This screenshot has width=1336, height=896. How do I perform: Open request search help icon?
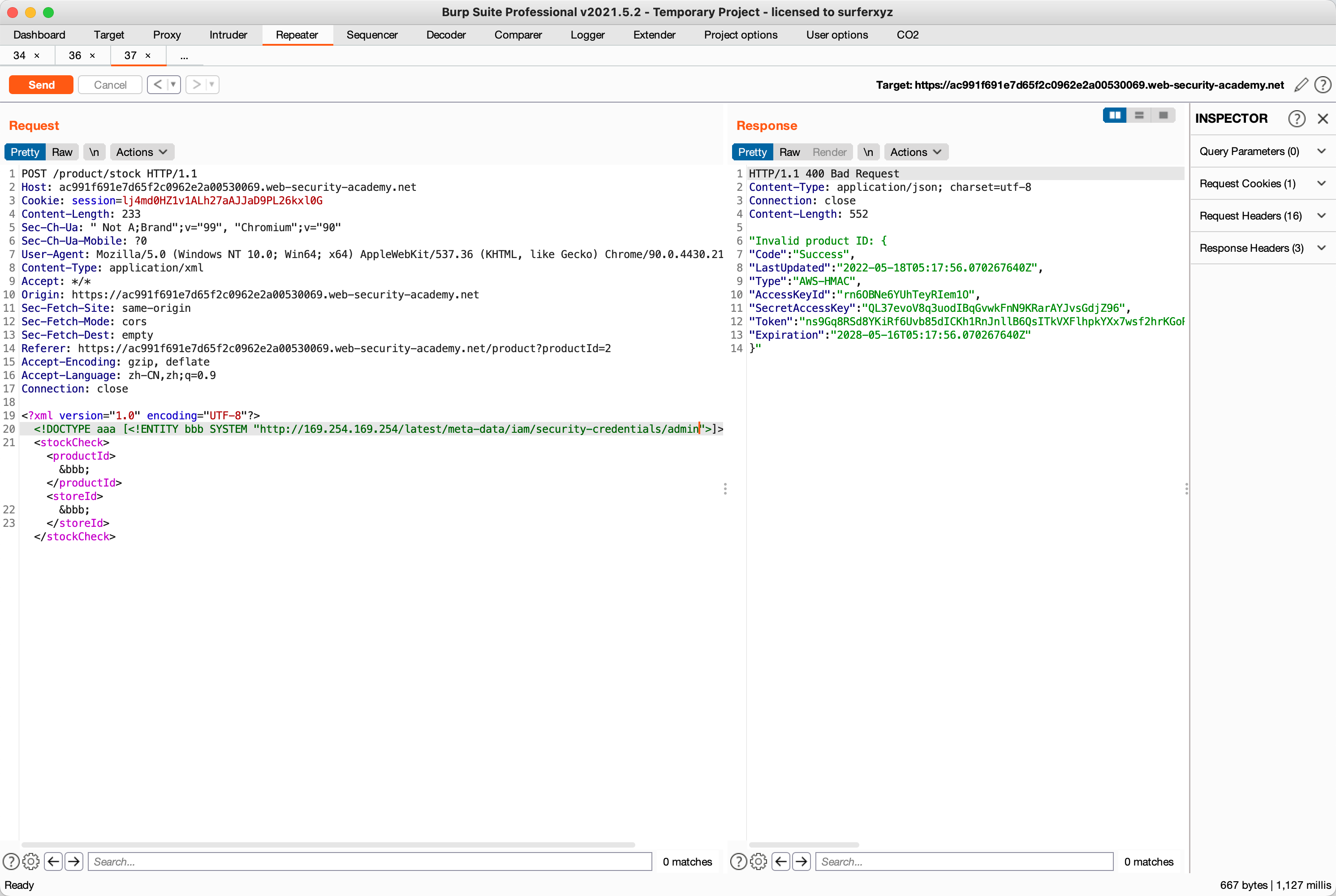coord(11,862)
